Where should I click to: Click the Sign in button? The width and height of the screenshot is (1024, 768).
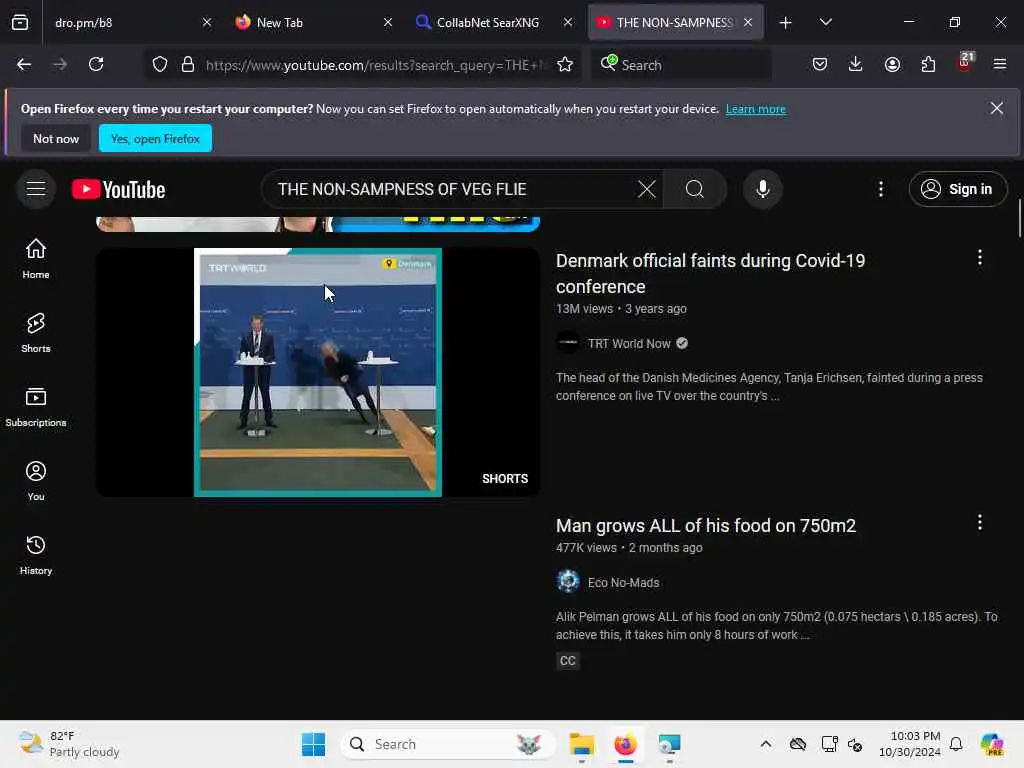[958, 189]
